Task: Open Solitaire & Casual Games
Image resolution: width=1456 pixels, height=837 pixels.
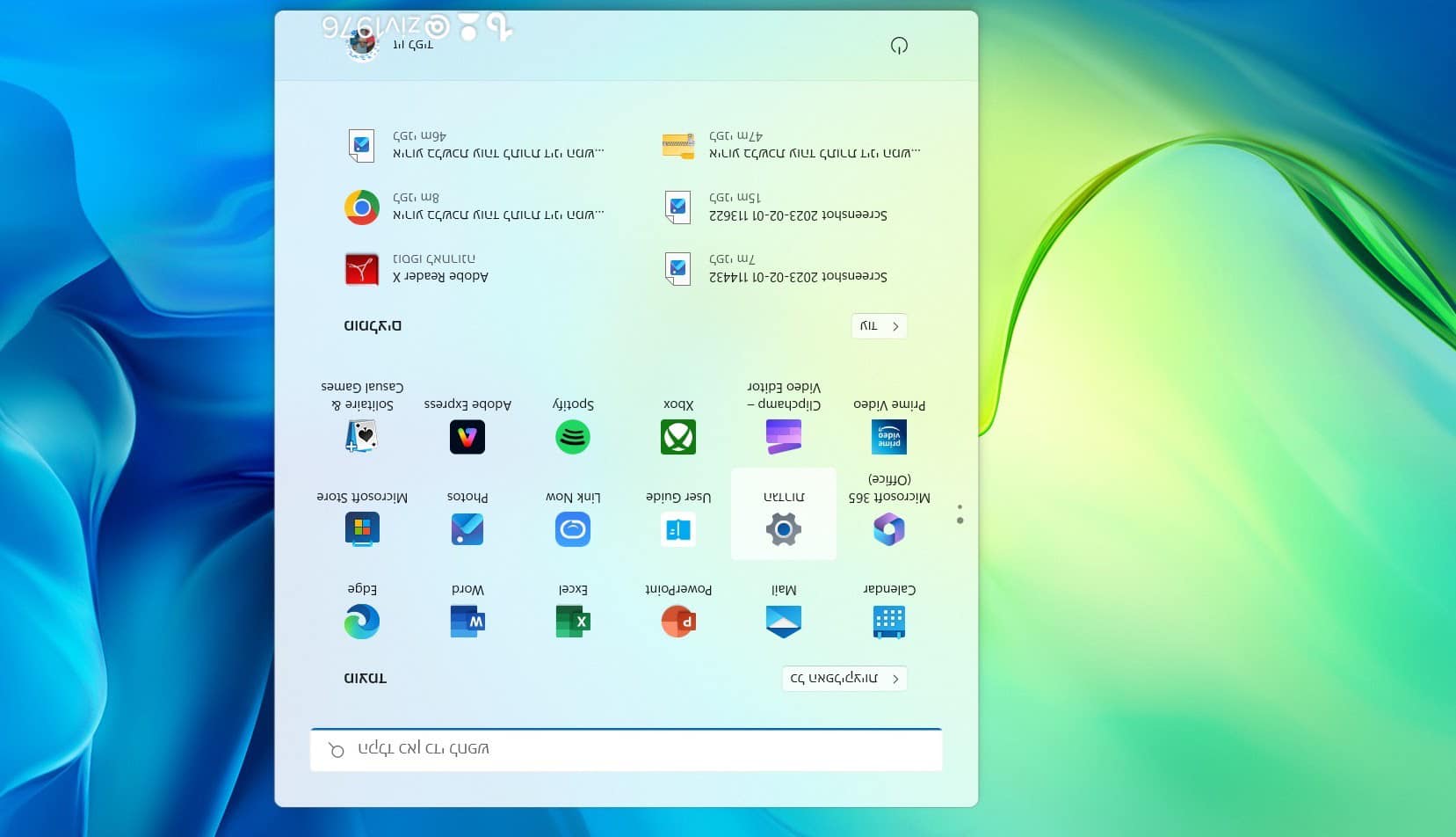Action: 362,436
